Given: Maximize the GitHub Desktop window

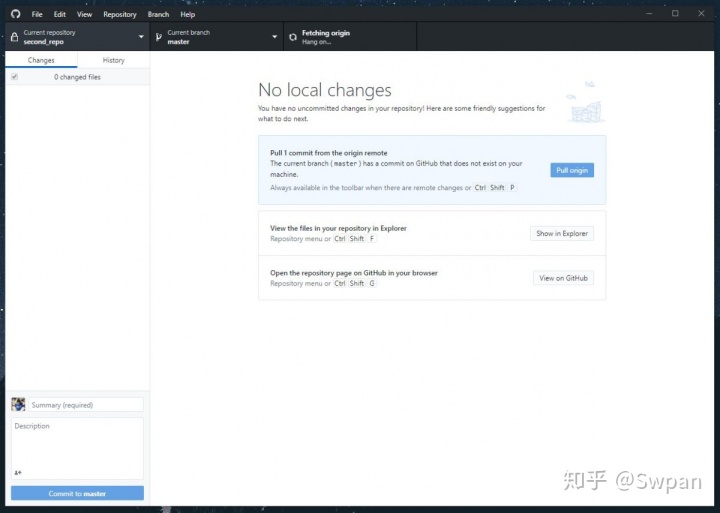Looking at the screenshot, I should pos(675,14).
